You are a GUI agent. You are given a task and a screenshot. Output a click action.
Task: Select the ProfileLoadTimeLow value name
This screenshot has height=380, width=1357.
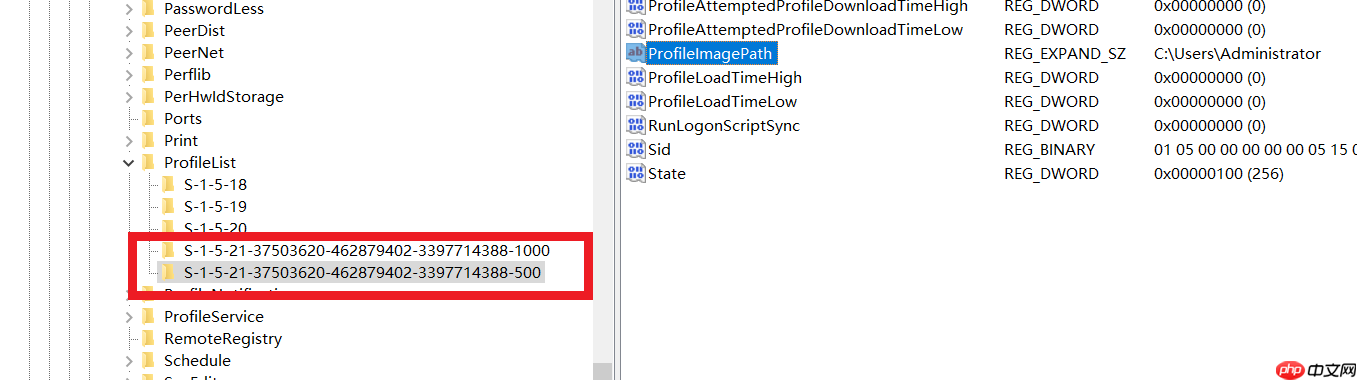[722, 101]
